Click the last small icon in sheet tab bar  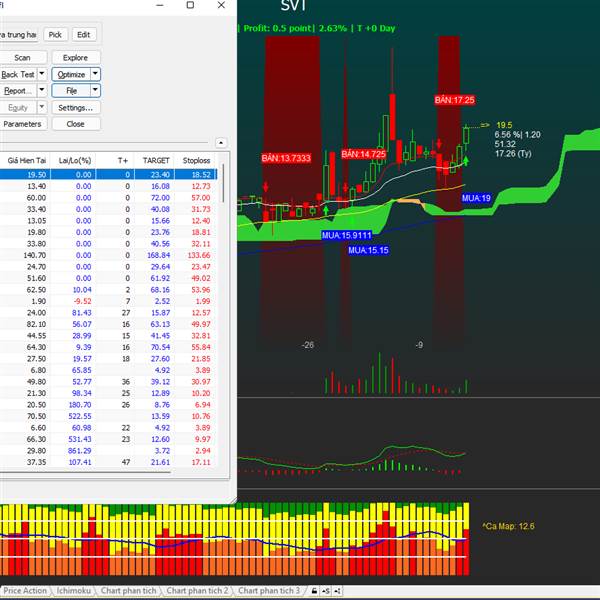pos(337,591)
